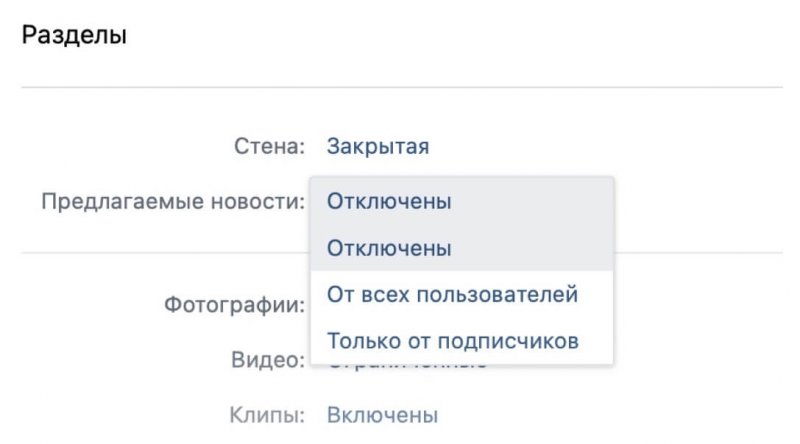Open the Стена dropdown showing Закрытая
Image resolution: width=800 pixels, height=444 pixels.
(x=377, y=148)
